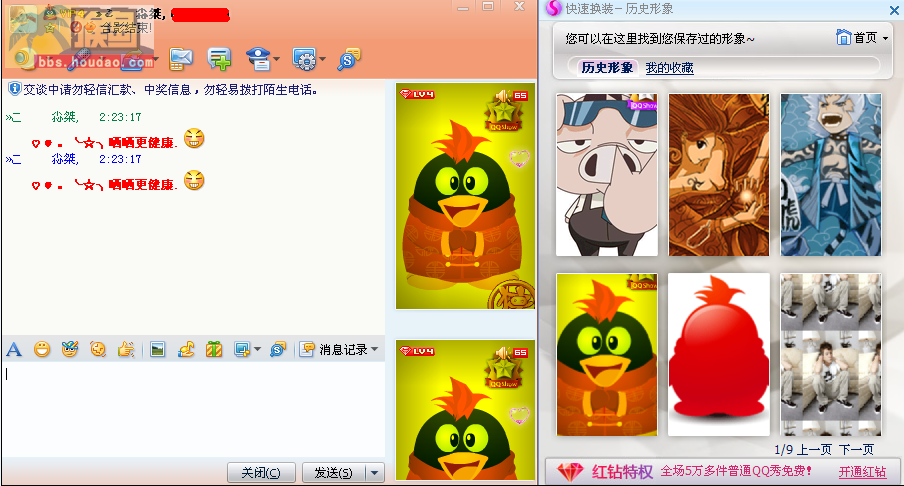Send a window shake nudge
This screenshot has height=486, width=904.
98,349
